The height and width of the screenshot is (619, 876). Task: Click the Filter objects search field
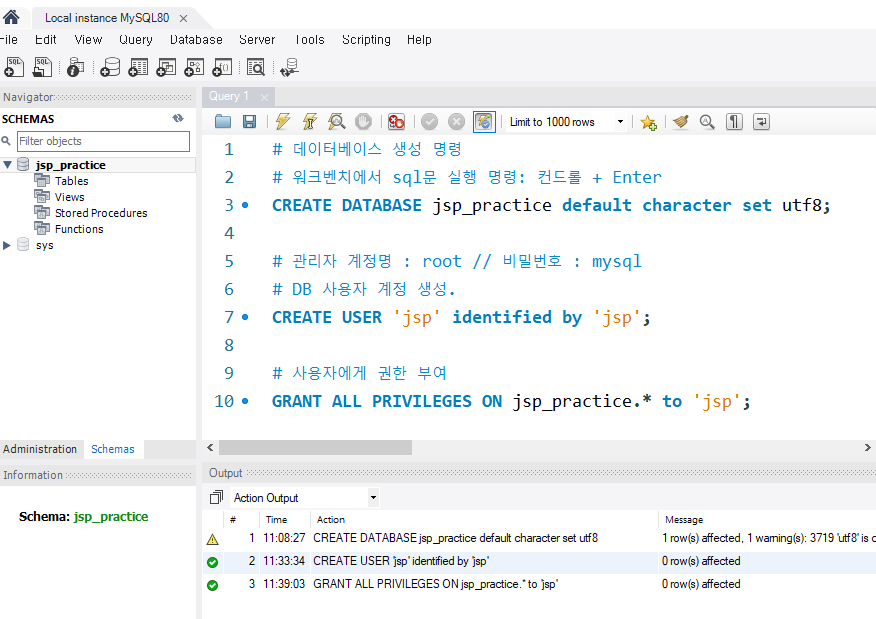[103, 141]
